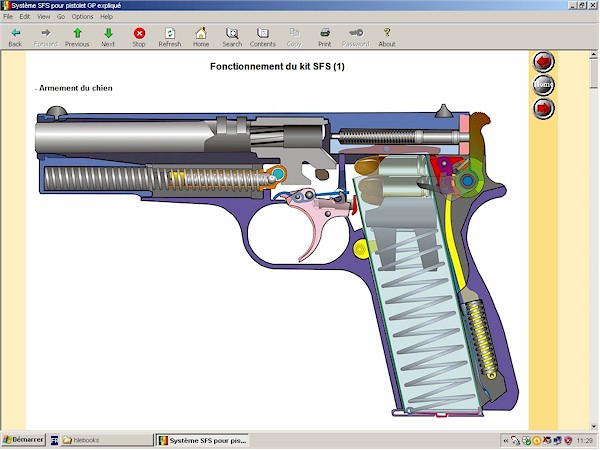Click the Démarrer start button
The height and width of the screenshot is (450, 600).
(x=23, y=440)
